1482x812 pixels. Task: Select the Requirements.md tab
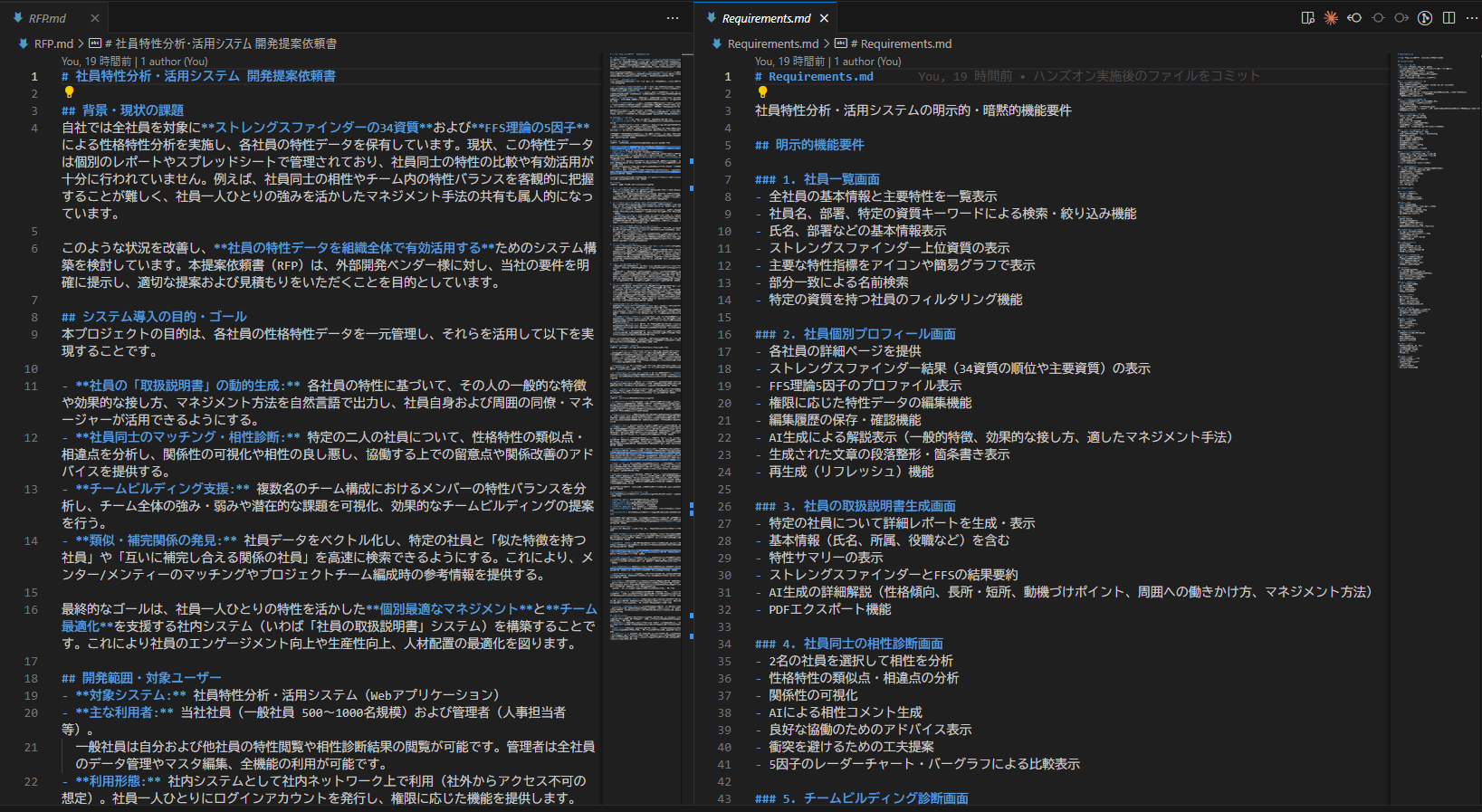pos(766,18)
